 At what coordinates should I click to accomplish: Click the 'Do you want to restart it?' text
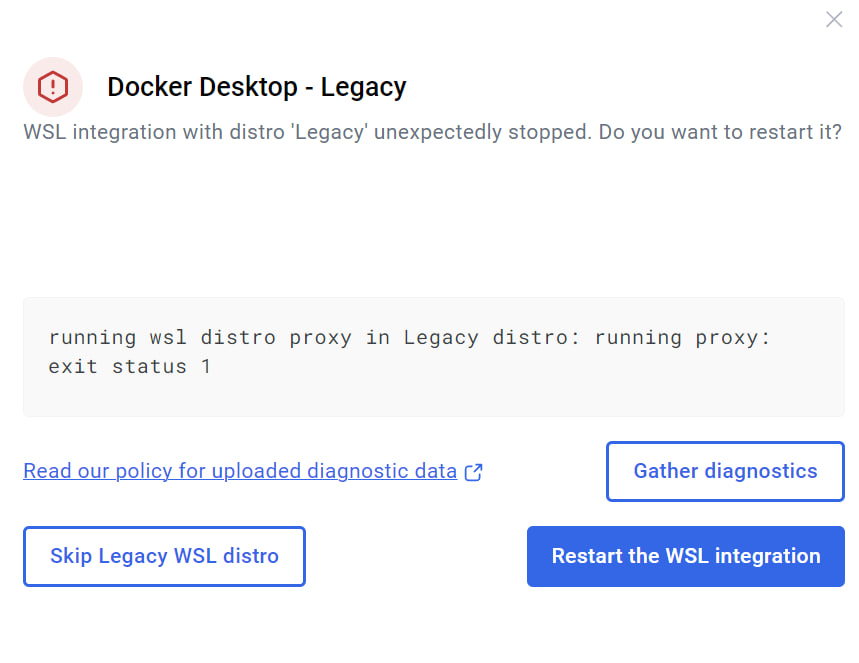tap(720, 132)
